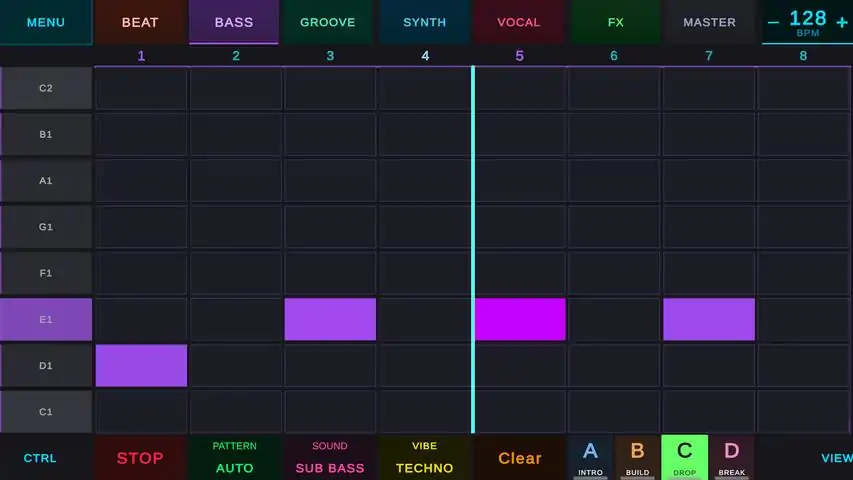
Task: Disable the D1 note at step 1
Action: tap(141, 365)
